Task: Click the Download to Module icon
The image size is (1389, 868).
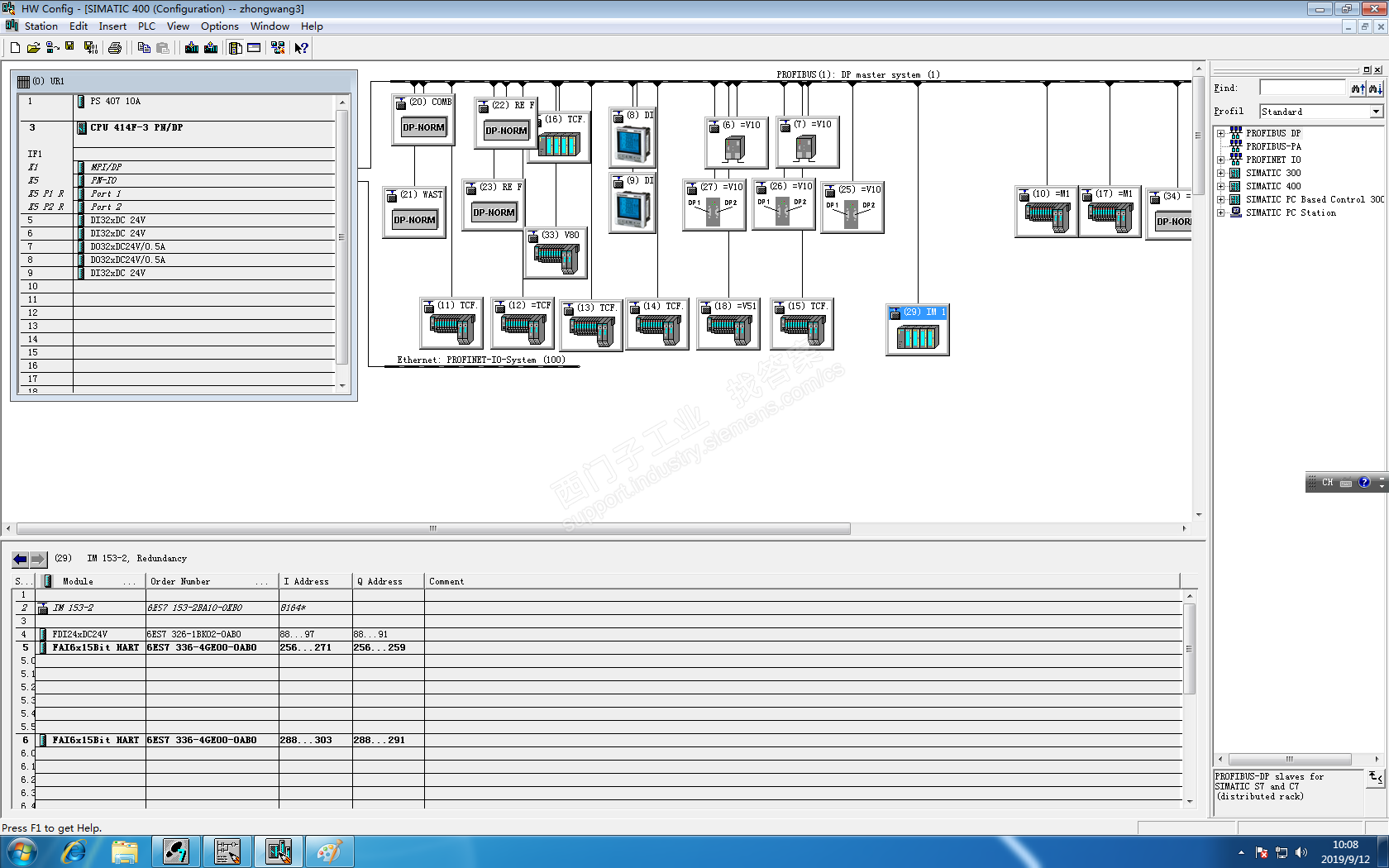Action: pos(192,48)
